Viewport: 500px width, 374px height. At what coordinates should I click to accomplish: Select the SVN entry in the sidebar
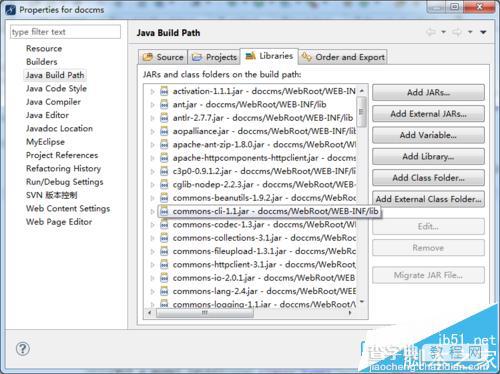click(x=52, y=195)
